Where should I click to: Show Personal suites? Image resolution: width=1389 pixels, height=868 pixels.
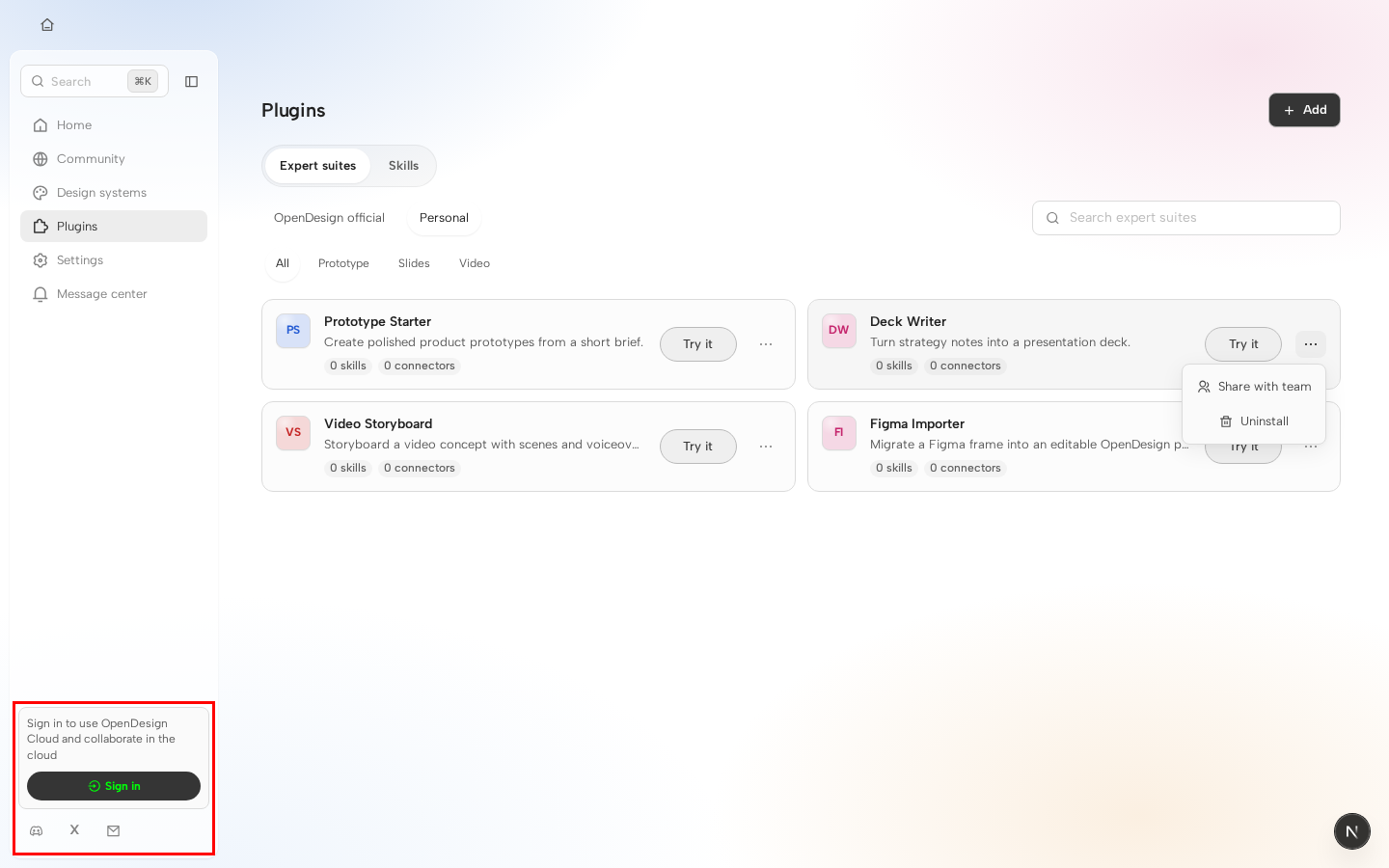pyautogui.click(x=444, y=218)
